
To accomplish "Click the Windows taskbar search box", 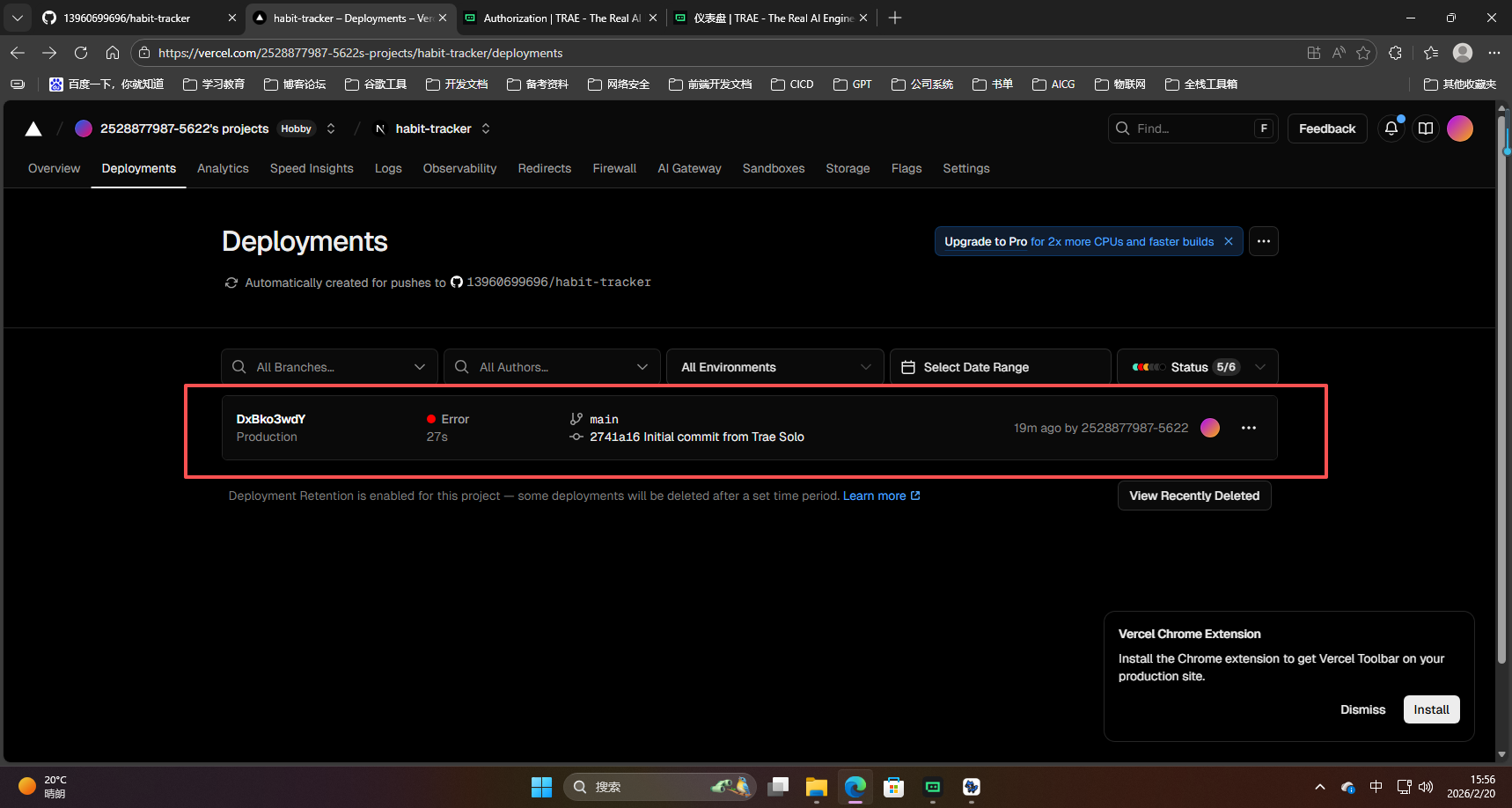I will tap(658, 787).
